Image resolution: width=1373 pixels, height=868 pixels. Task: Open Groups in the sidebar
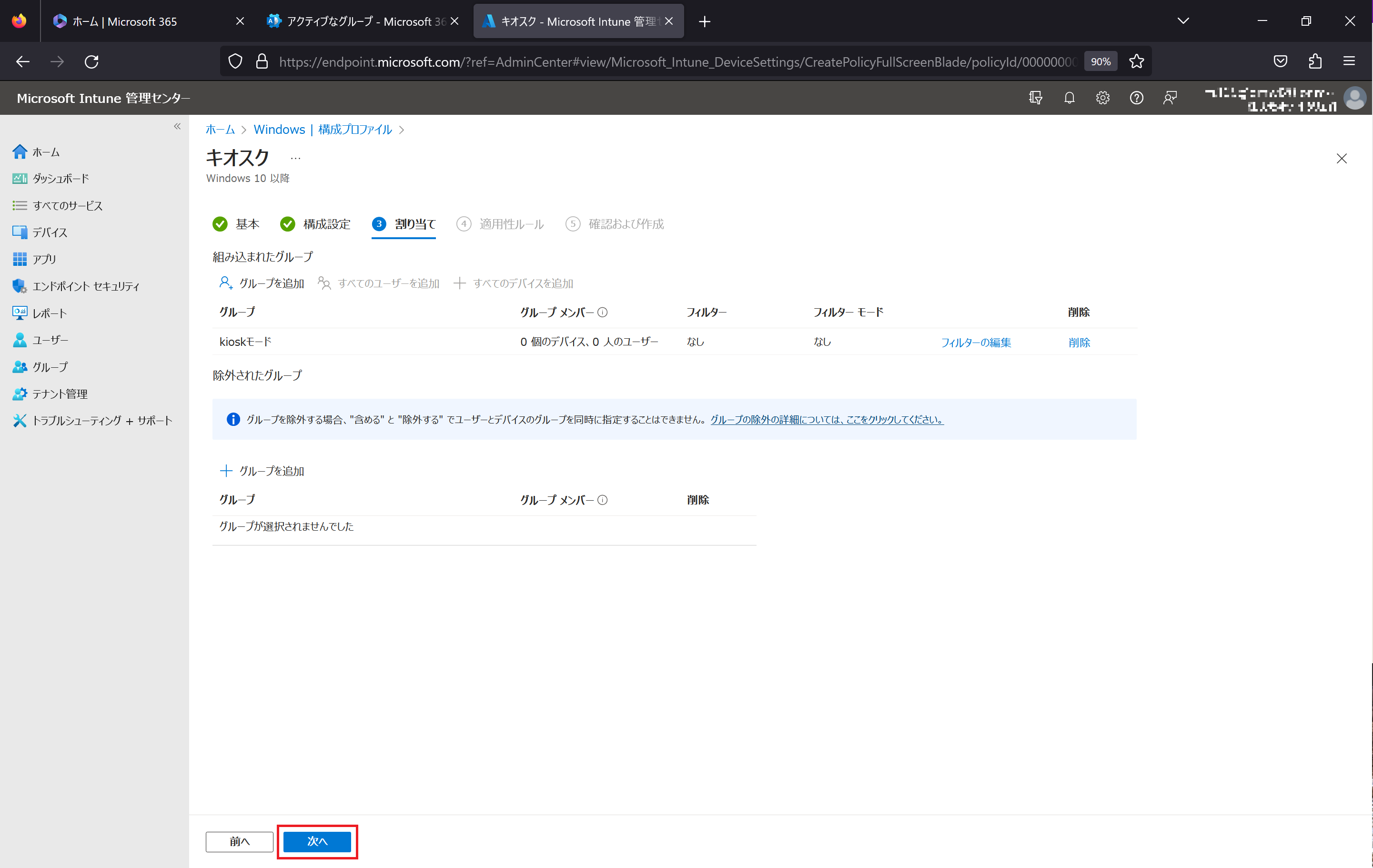[x=40, y=367]
